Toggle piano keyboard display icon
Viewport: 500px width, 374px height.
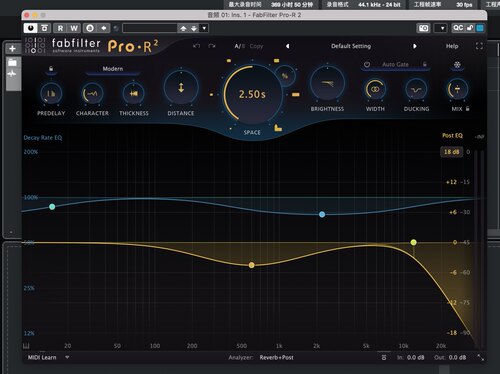(x=26, y=346)
